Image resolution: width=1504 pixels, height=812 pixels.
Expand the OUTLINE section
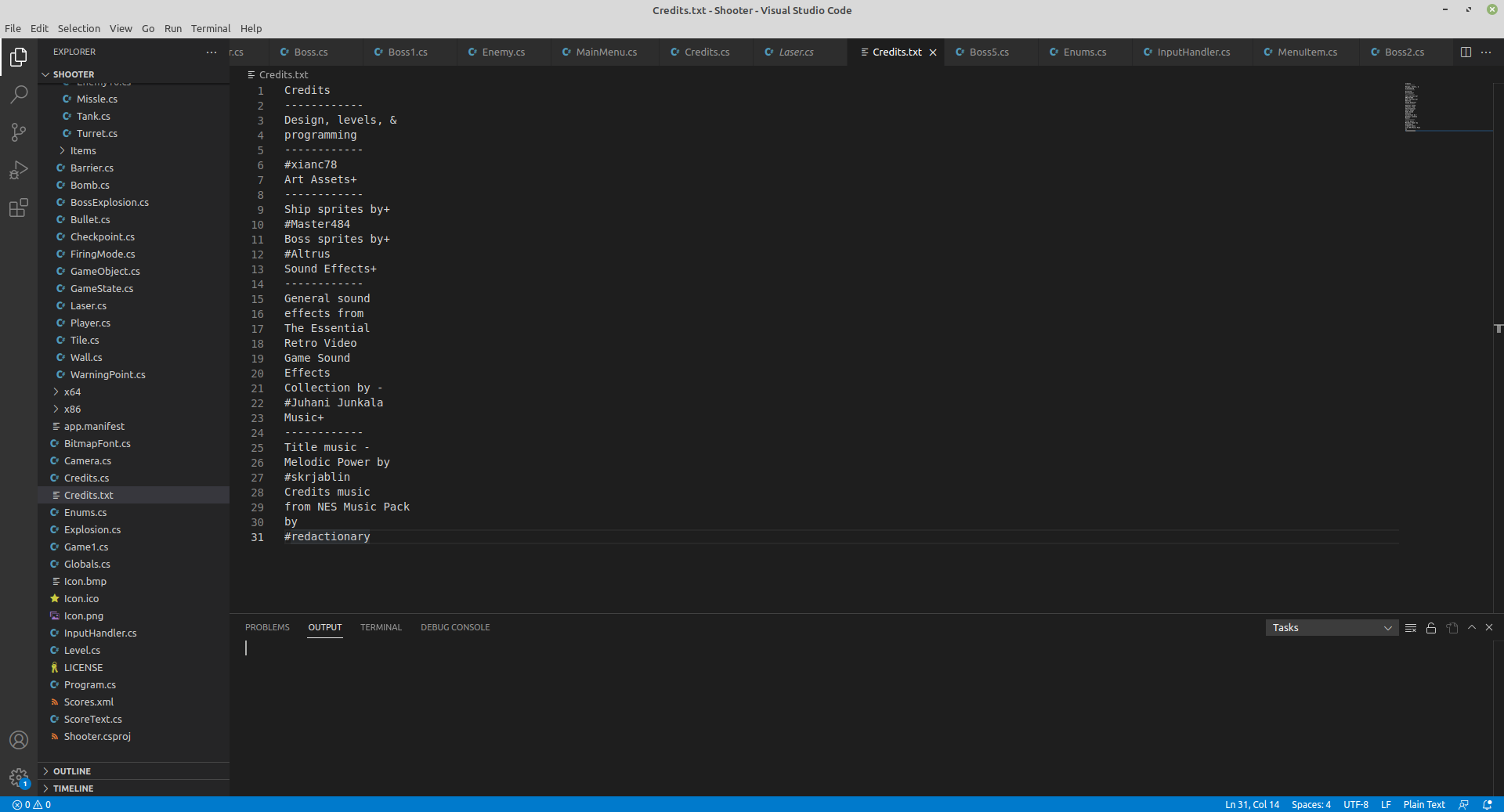[x=72, y=771]
